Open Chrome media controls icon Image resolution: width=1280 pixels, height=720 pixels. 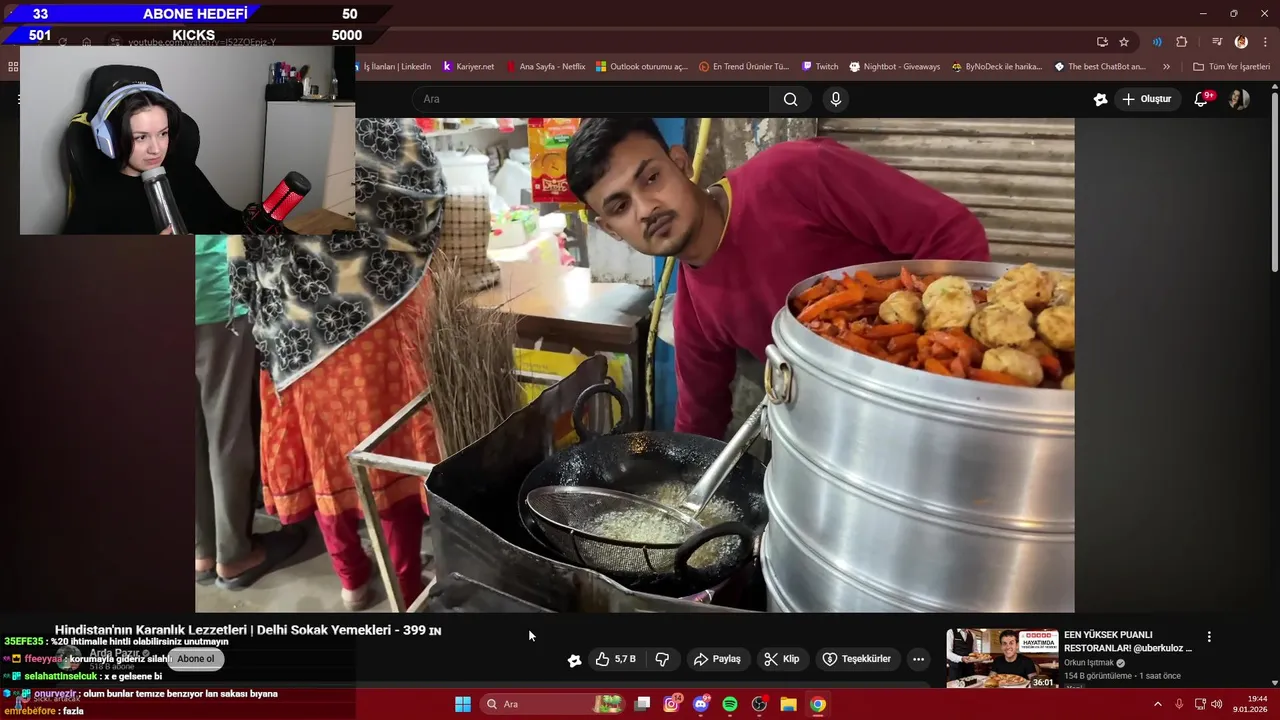coord(1217,42)
